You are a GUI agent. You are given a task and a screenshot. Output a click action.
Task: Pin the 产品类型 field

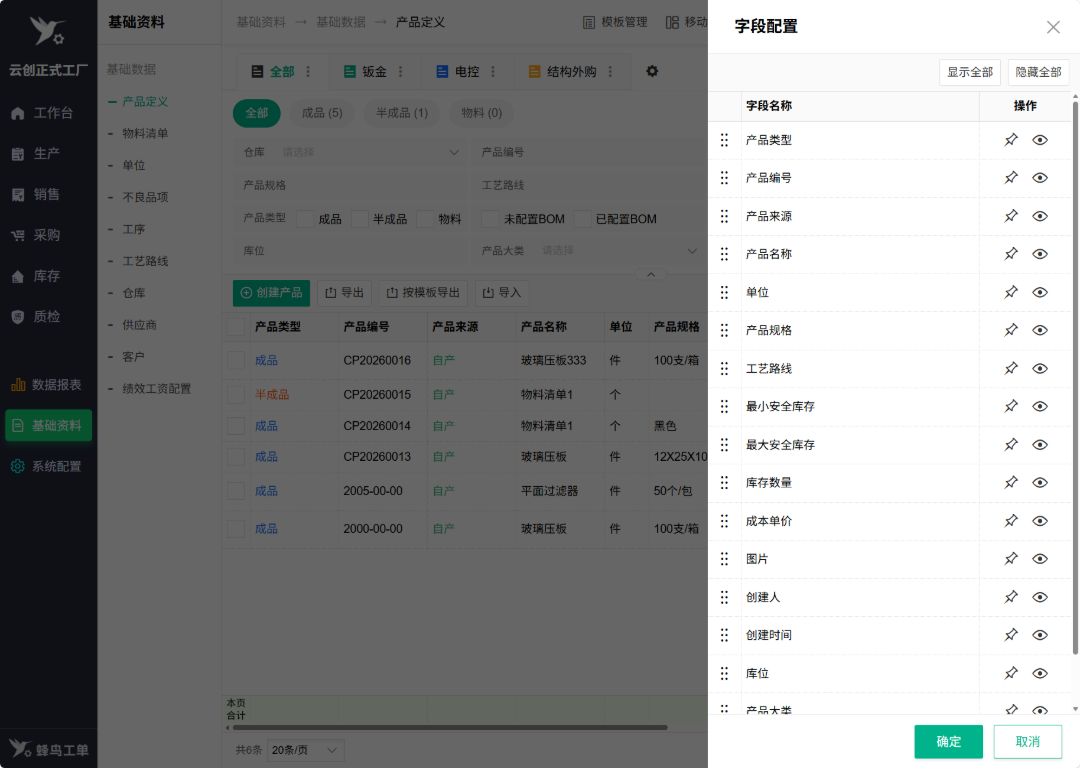tap(1010, 140)
